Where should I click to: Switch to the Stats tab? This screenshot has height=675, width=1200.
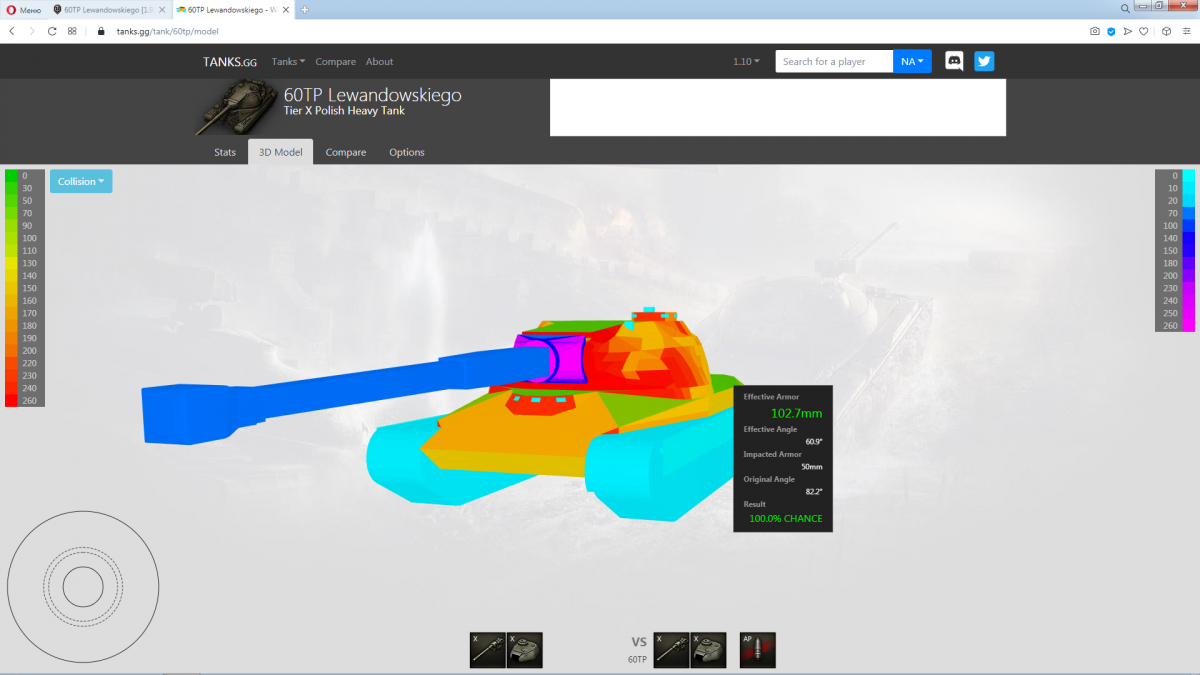coord(225,152)
